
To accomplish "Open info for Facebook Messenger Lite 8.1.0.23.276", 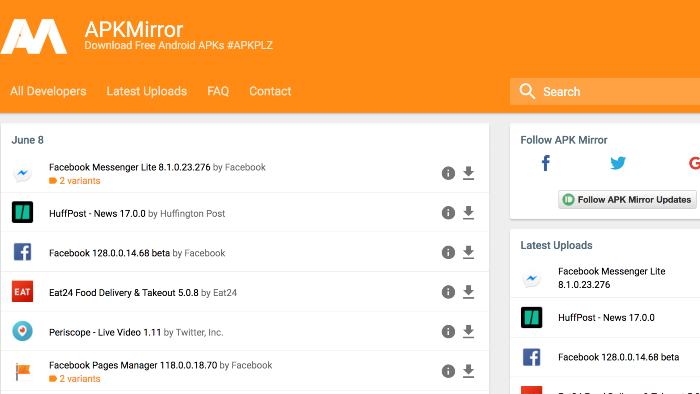I will [448, 173].
